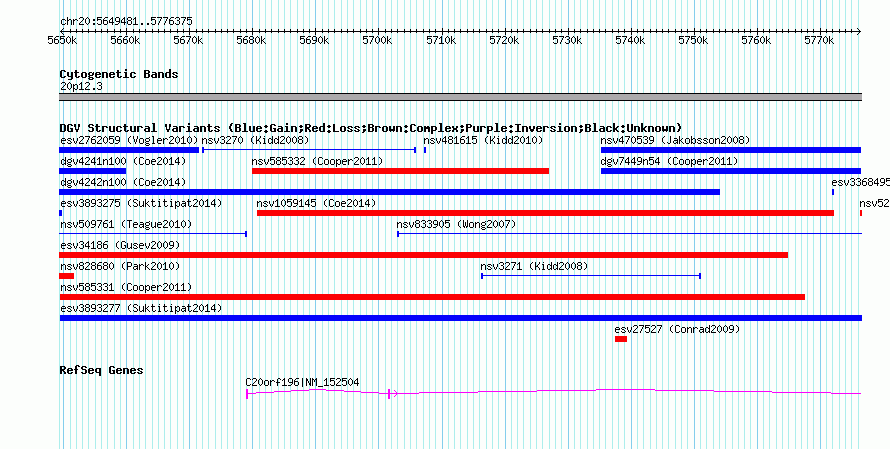Open the nsv470539 (Jakobsson2008) blue bar
890x449 pixels.
(731, 150)
